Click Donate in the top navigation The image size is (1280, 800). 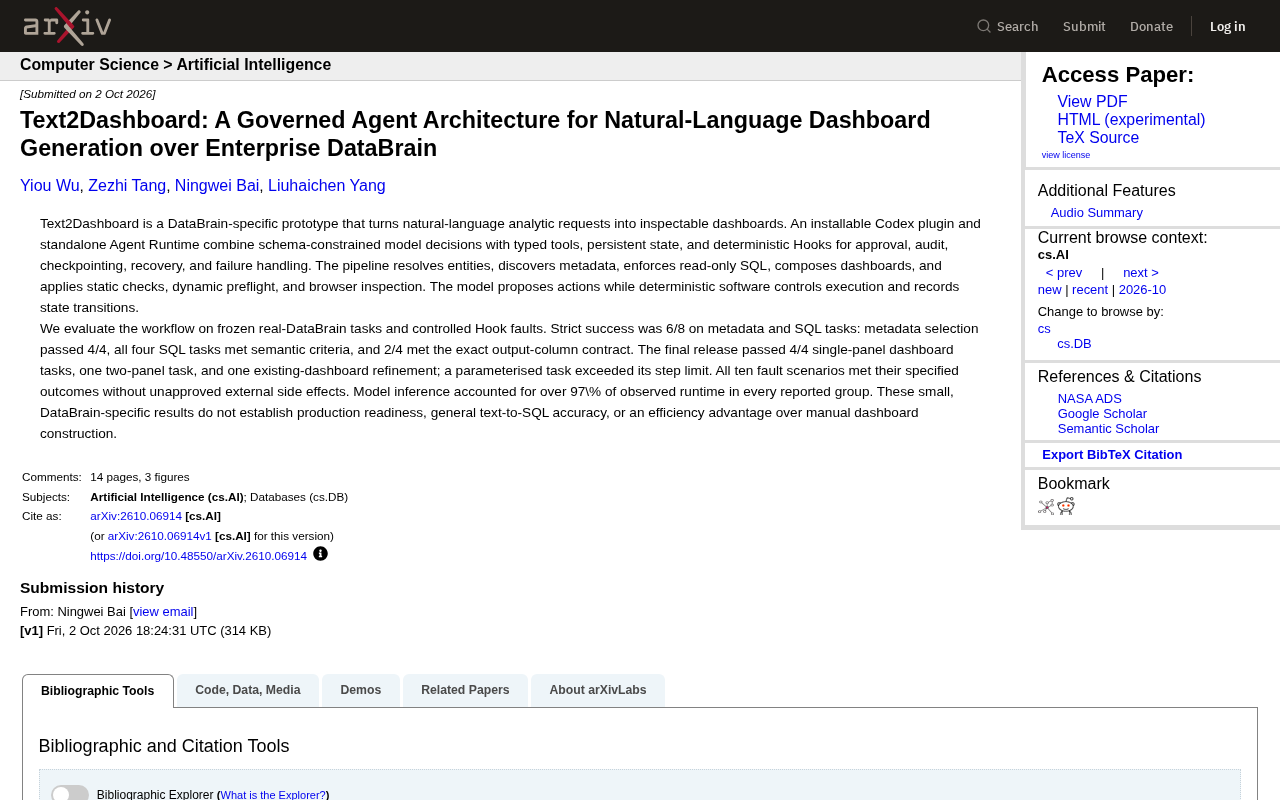1151,26
